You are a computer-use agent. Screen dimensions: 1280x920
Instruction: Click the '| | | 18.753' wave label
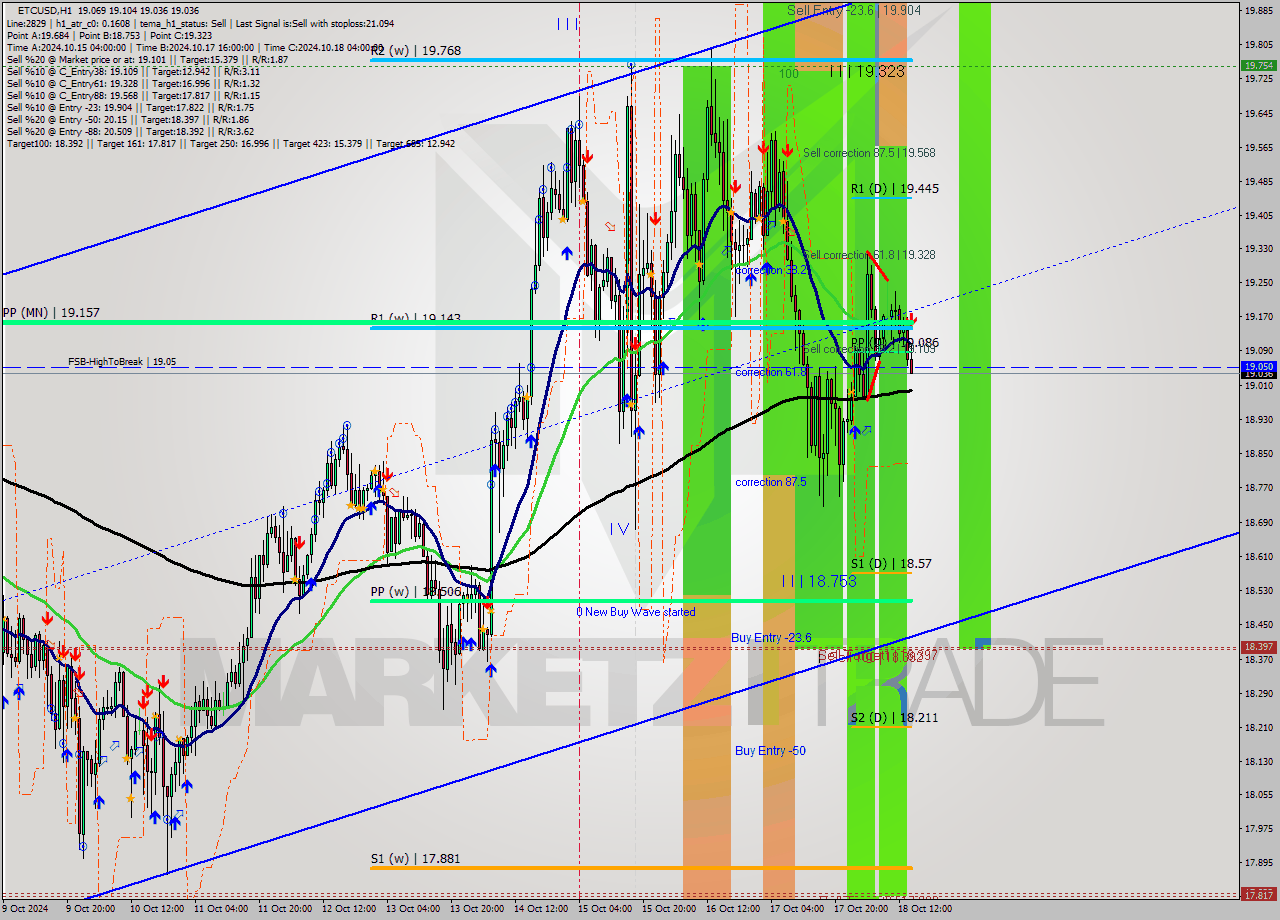pos(818,581)
